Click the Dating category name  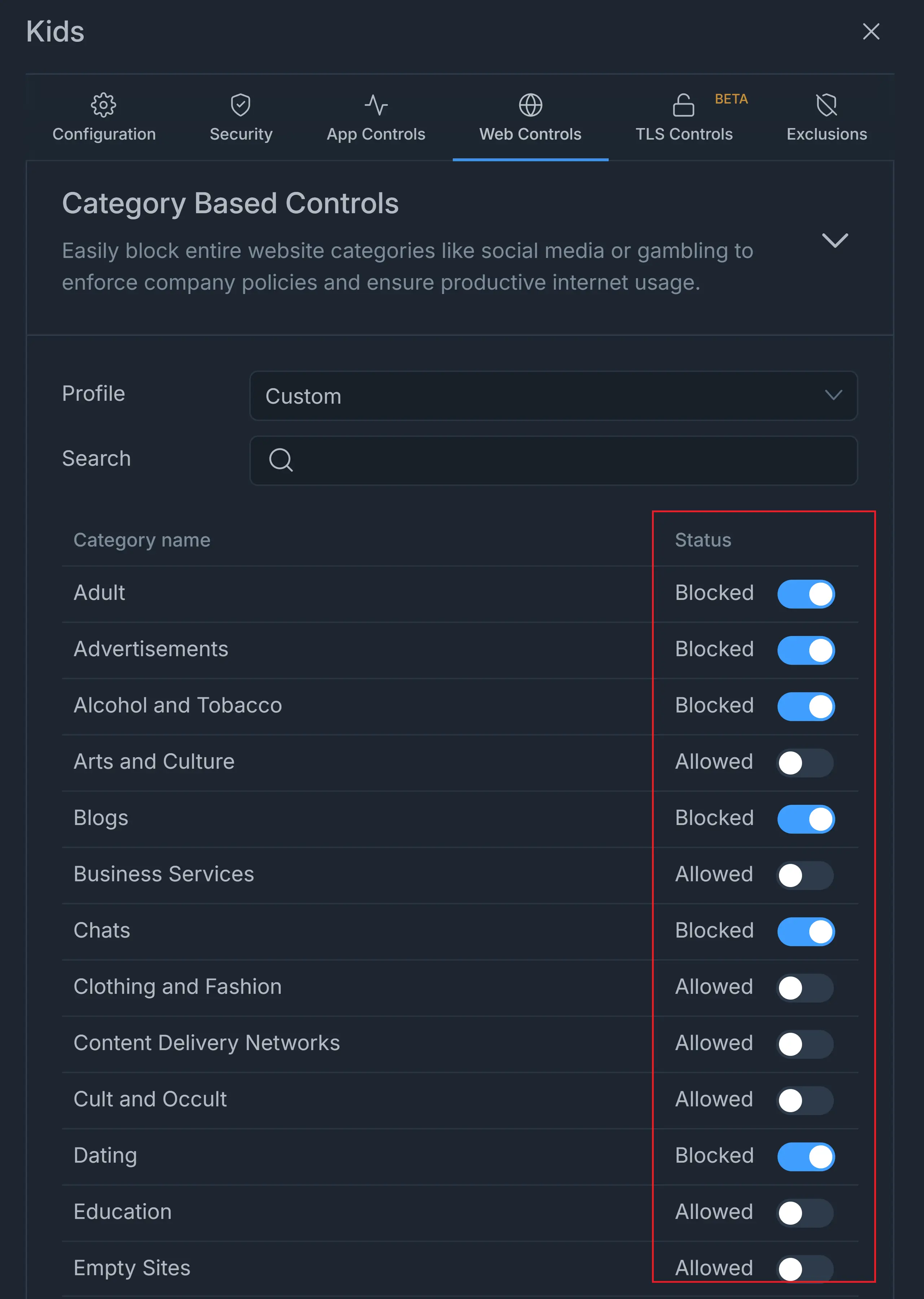coord(105,1156)
